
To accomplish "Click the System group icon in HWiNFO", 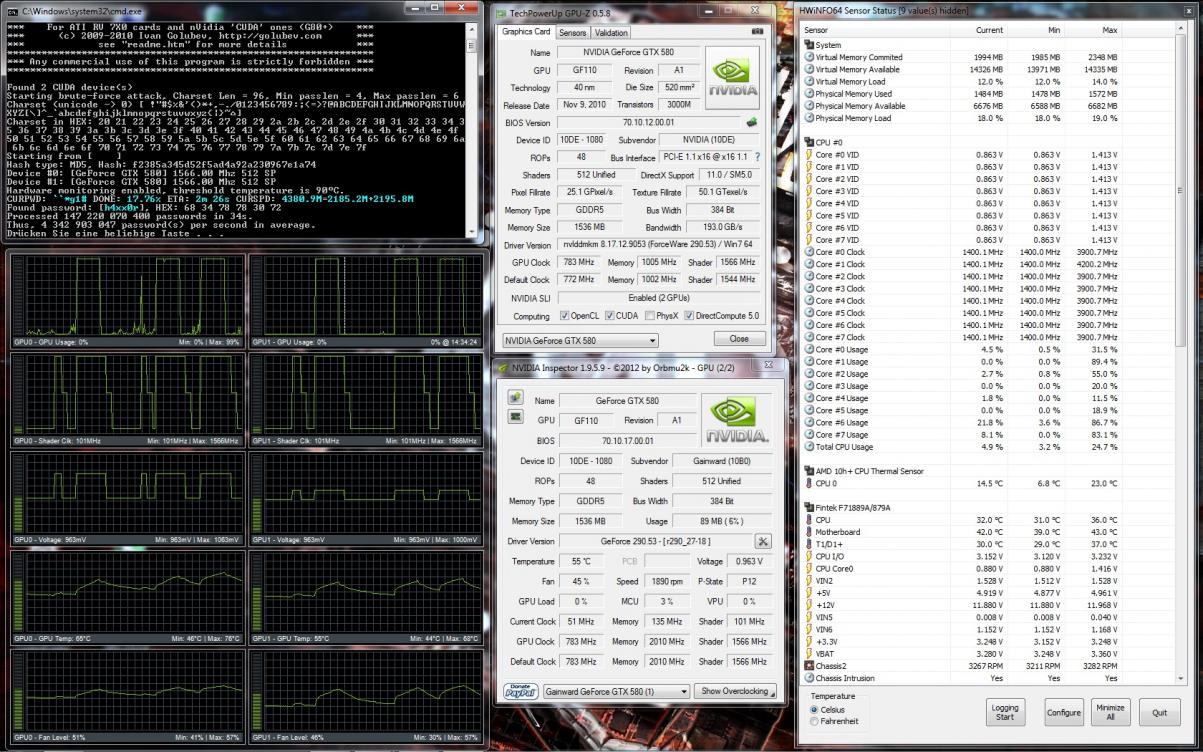I will (809, 45).
